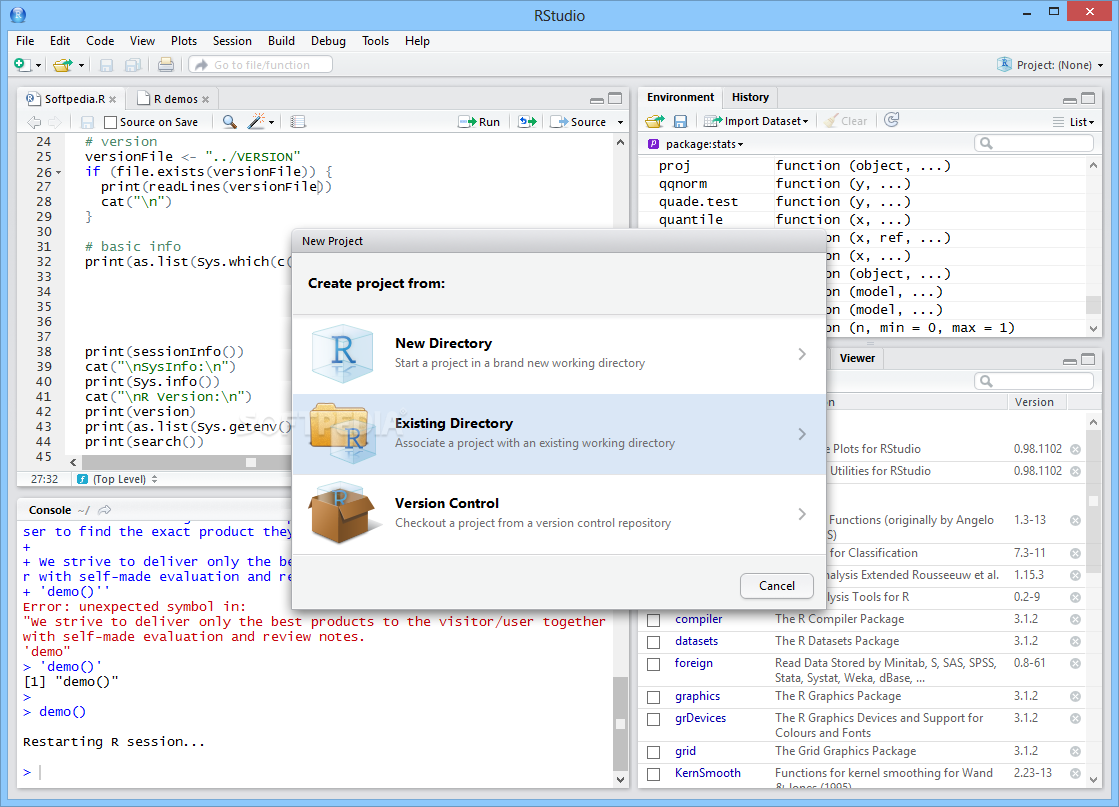The image size is (1119, 807).
Task: Open the List view dropdown in Environment
Action: [1074, 122]
